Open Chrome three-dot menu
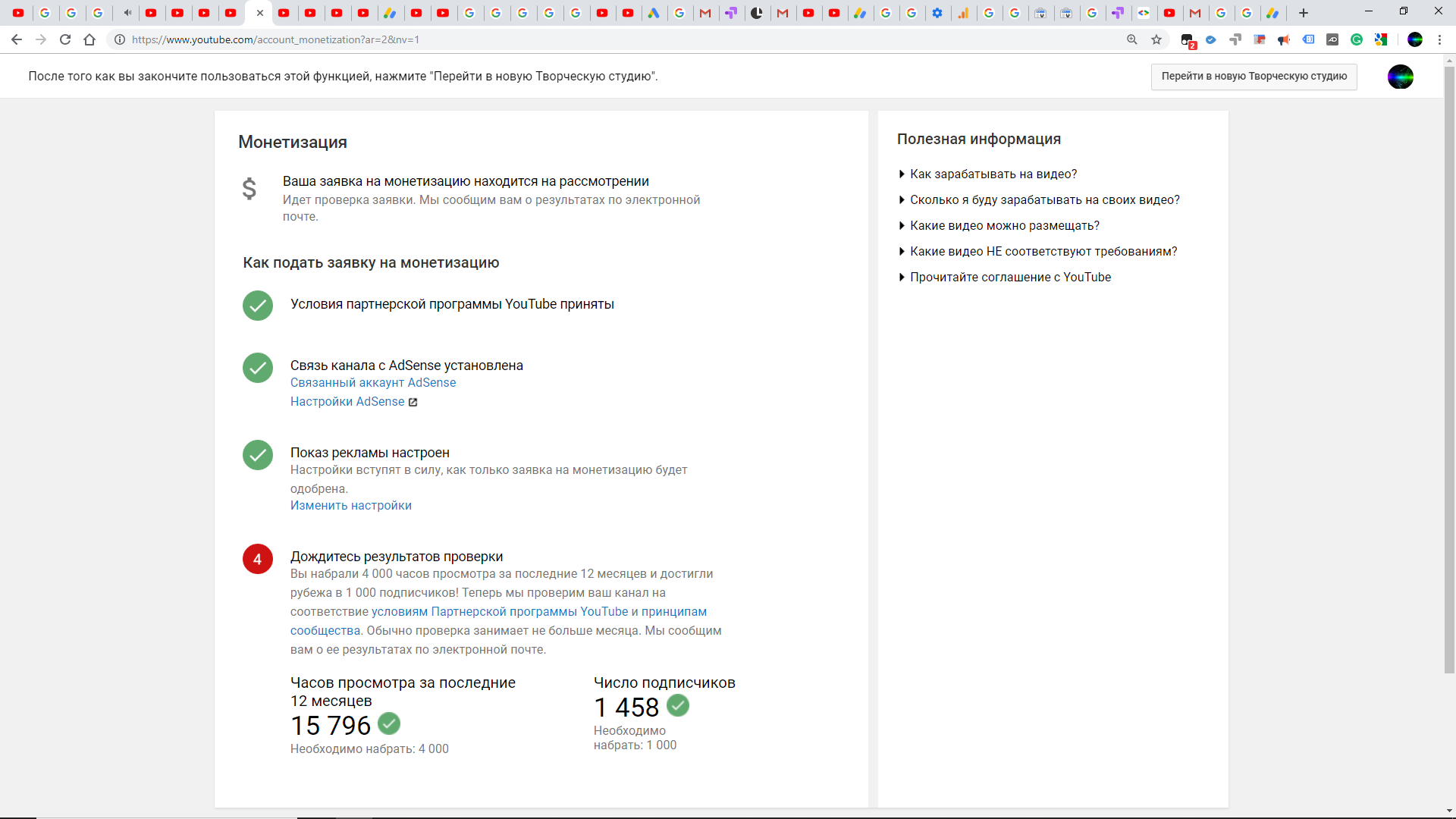Screen dimensions: 1456x819 coord(1439,39)
